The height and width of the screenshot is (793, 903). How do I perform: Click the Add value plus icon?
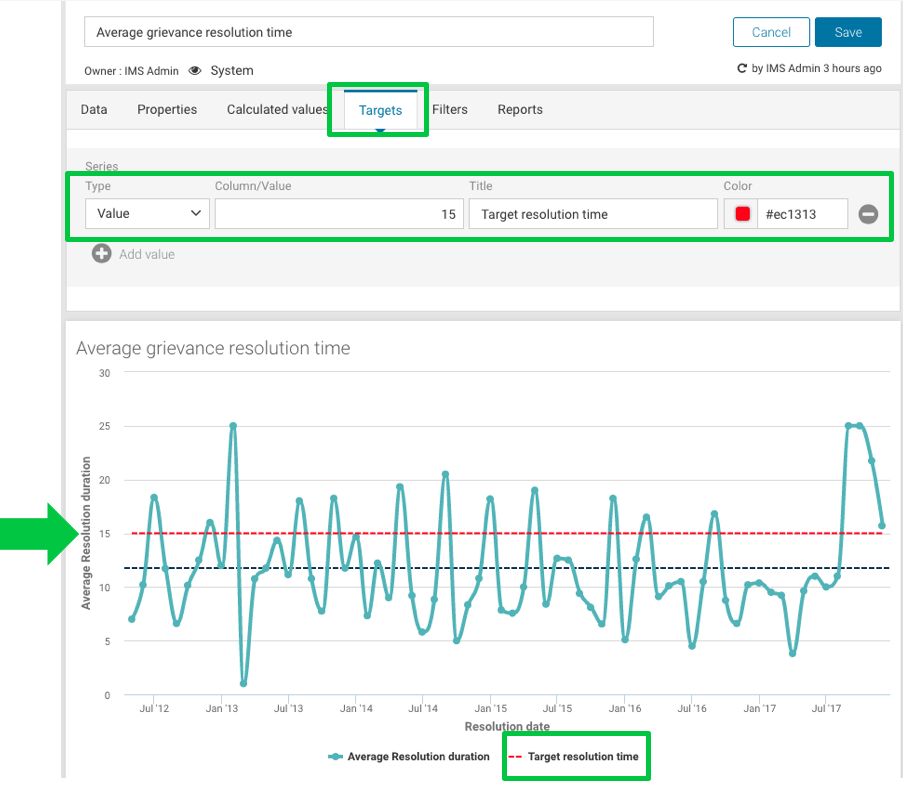(101, 254)
